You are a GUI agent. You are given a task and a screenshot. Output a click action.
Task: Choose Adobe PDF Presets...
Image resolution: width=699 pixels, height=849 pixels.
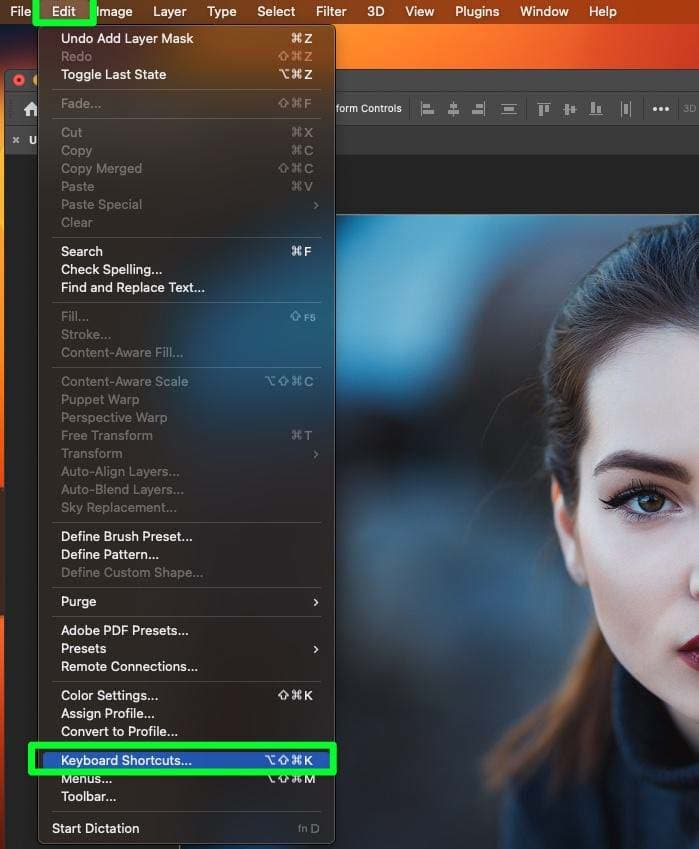click(187, 630)
